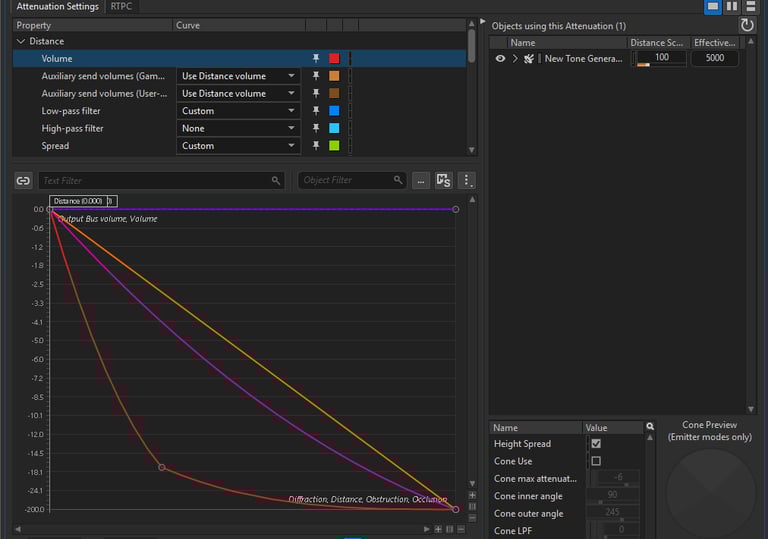Image resolution: width=768 pixels, height=539 pixels.
Task: Open the Spread curve type dropdown
Action: tap(238, 146)
